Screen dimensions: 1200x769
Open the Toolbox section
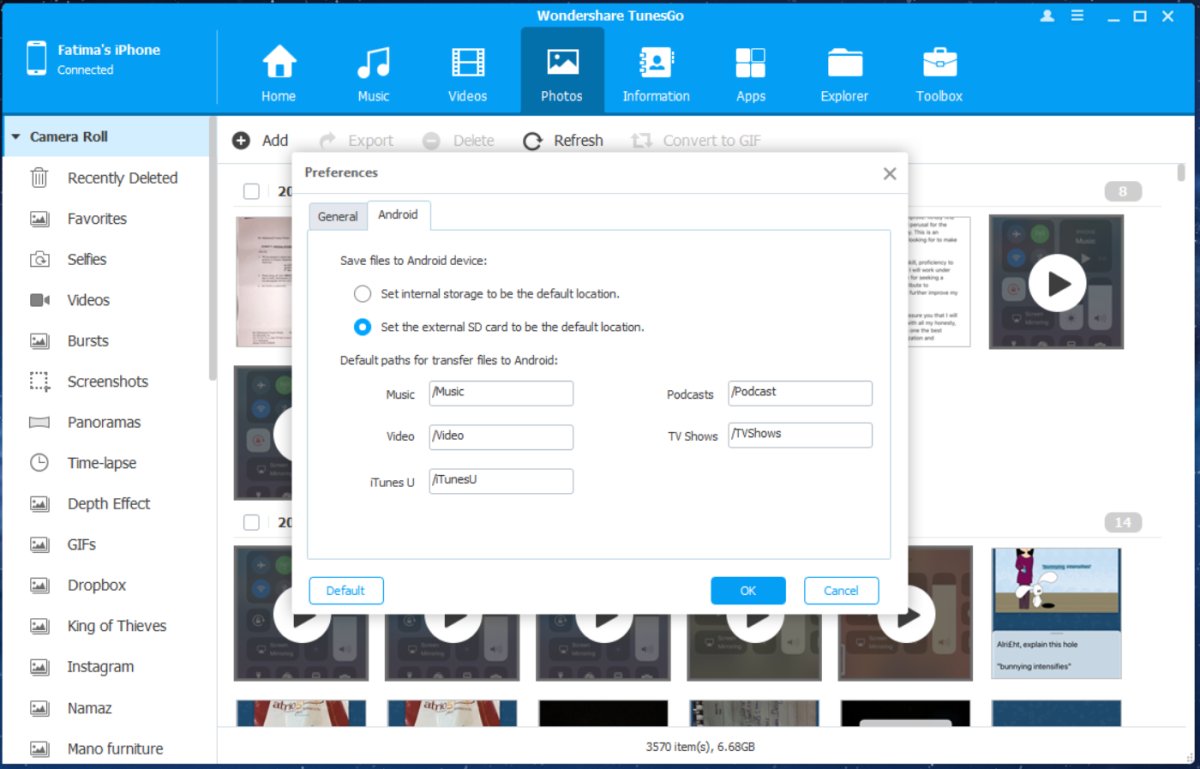[939, 73]
